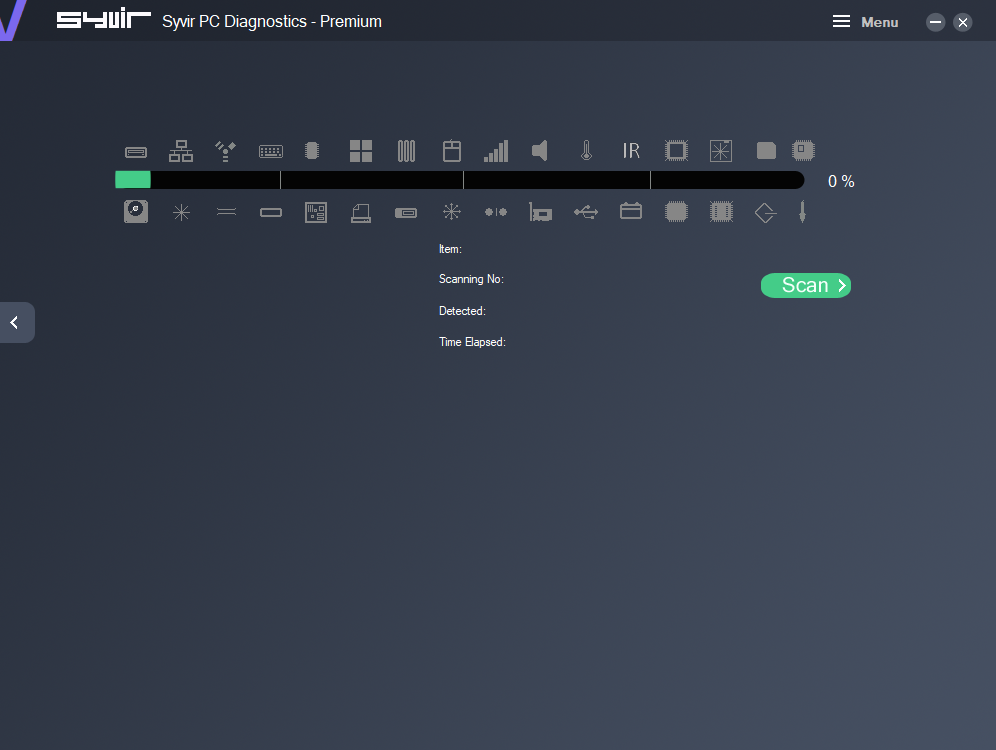The height and width of the screenshot is (750, 996).
Task: Click the scan progress bar
Action: pos(459,180)
